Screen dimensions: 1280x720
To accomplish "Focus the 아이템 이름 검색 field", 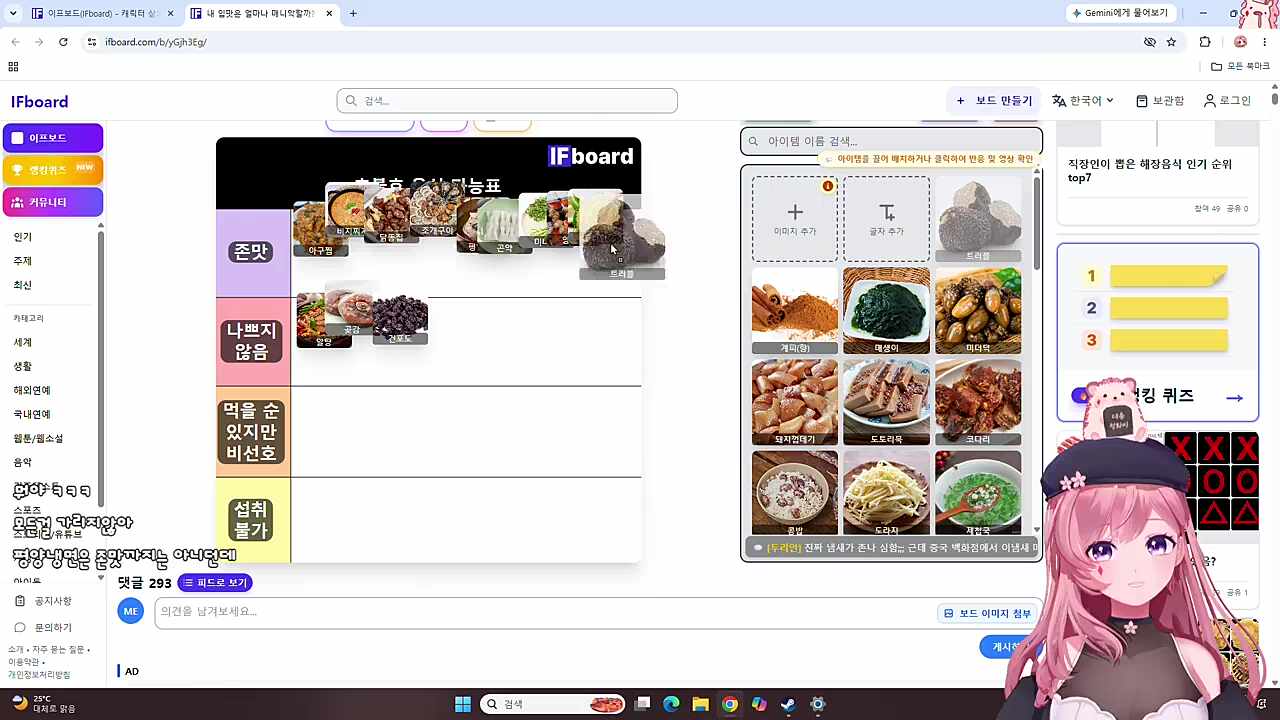I will [x=891, y=141].
